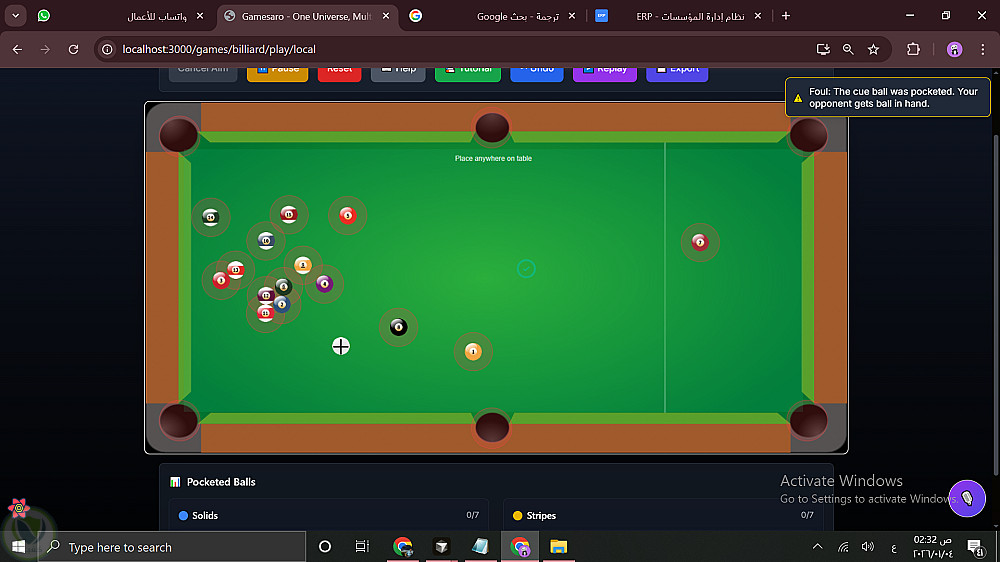Click the dark green solid 6 ball
The height and width of the screenshot is (562, 1000).
[x=283, y=286]
